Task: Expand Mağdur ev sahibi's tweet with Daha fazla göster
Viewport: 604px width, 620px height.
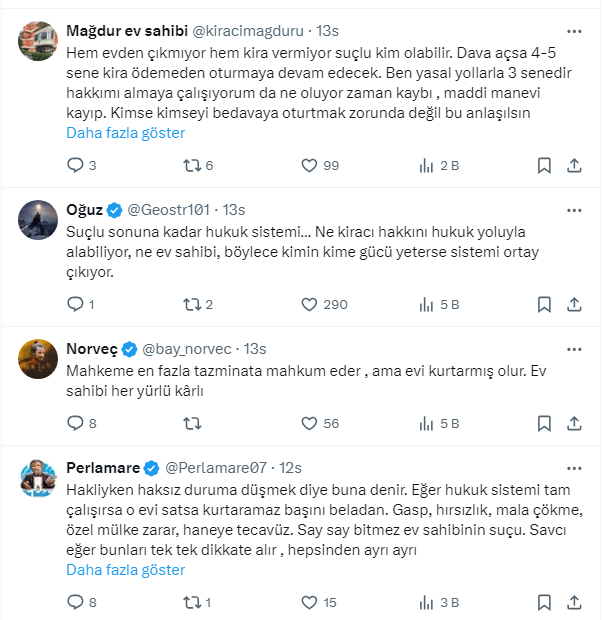Action: click(x=125, y=132)
